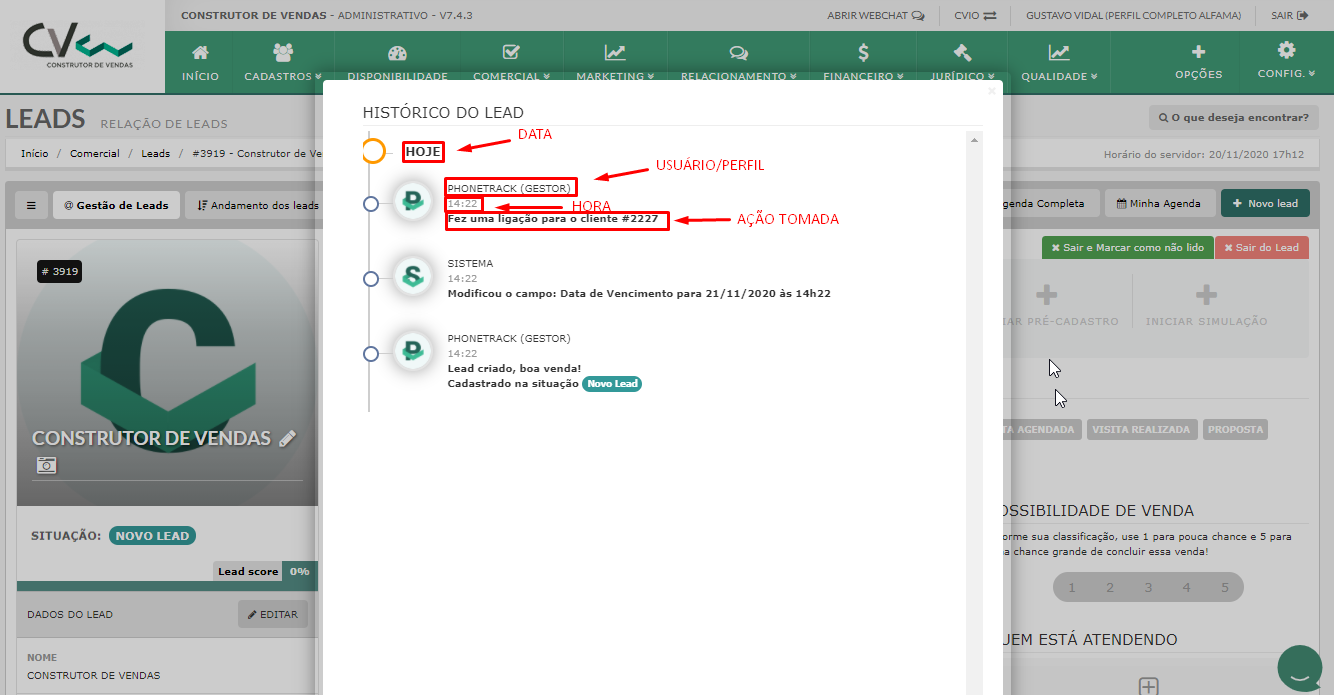Image resolution: width=1334 pixels, height=695 pixels.
Task: Expand the Relacionamento menu
Action: click(x=739, y=62)
